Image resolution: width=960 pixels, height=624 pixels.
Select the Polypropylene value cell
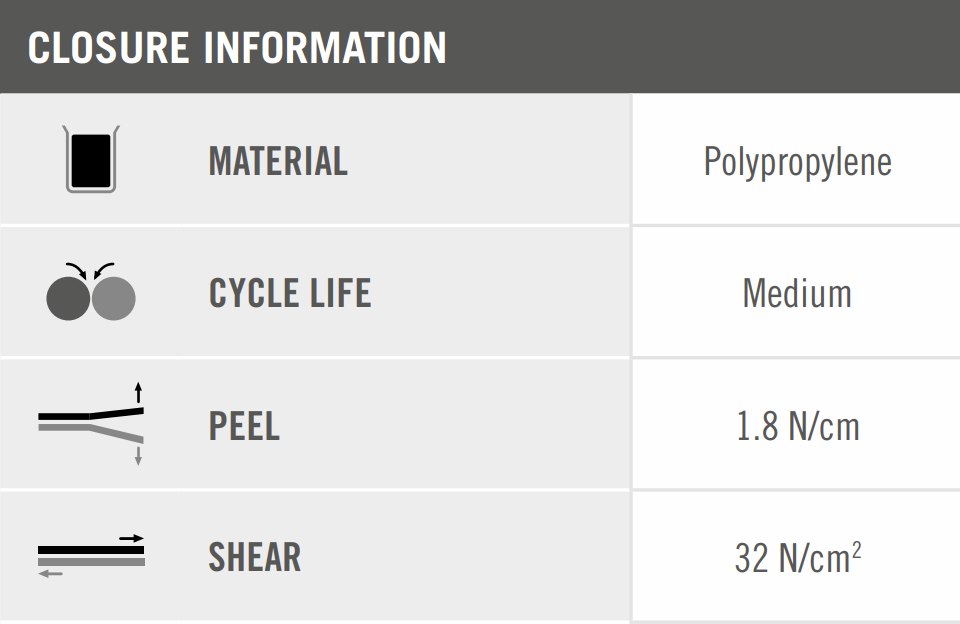[x=797, y=161]
